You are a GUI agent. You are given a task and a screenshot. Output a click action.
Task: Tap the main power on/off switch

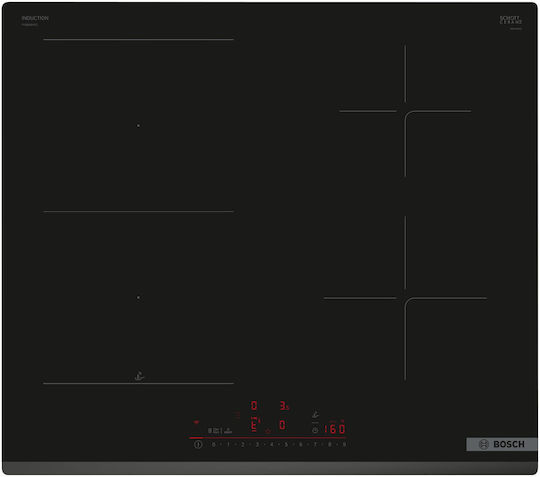(198, 444)
